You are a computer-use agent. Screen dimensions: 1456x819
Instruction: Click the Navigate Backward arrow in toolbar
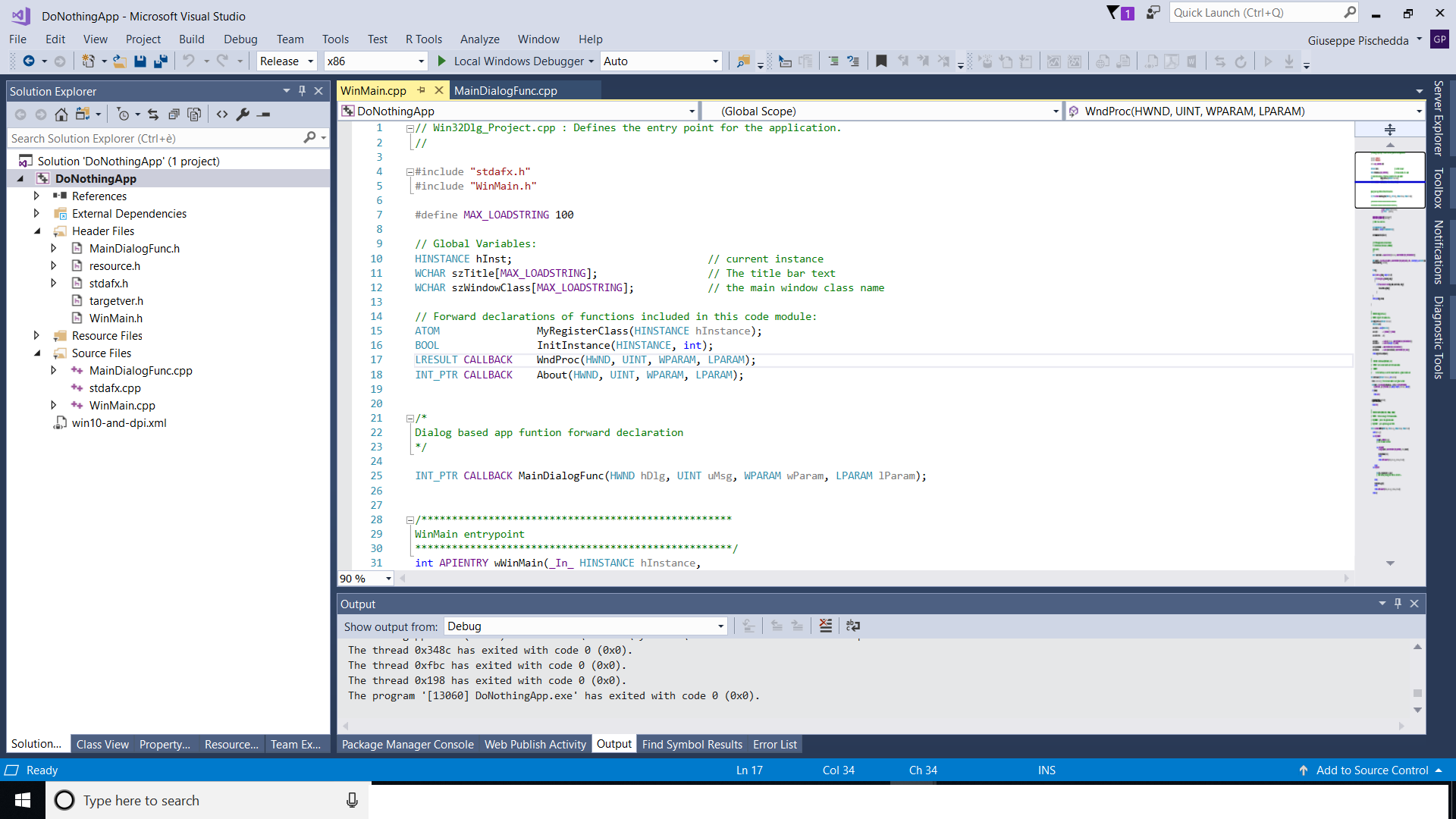(x=29, y=61)
